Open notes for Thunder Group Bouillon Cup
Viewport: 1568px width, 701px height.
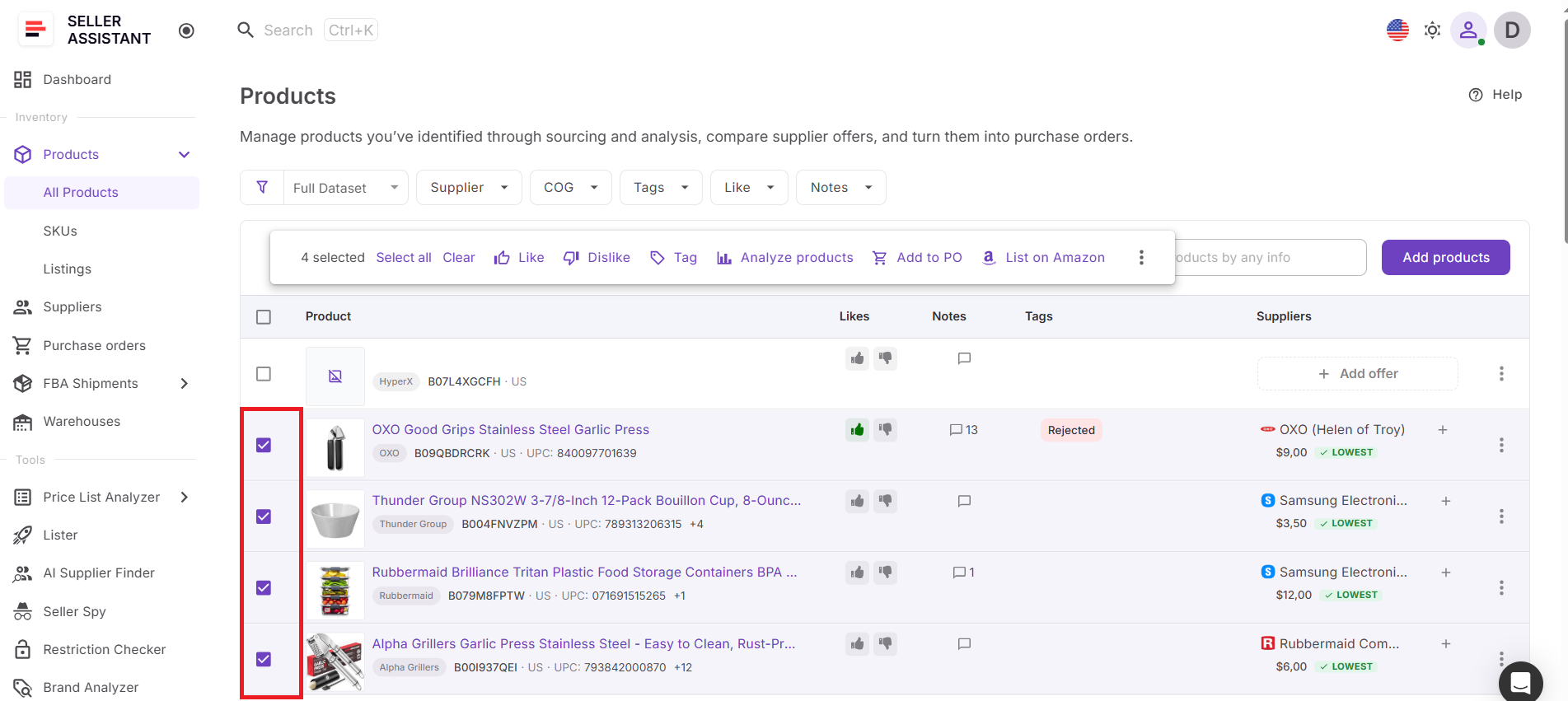(964, 501)
